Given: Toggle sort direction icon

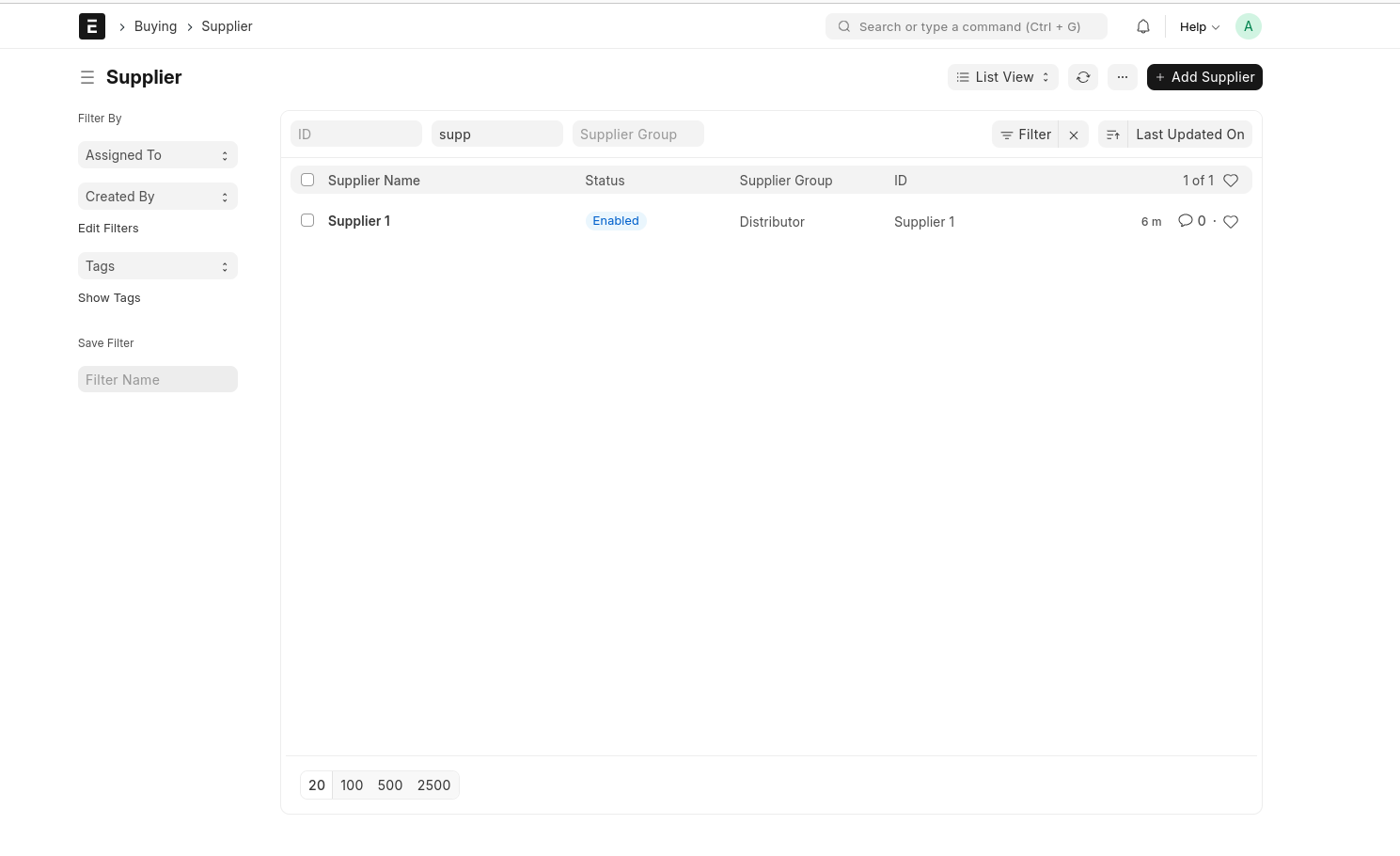Looking at the screenshot, I should click(1113, 135).
